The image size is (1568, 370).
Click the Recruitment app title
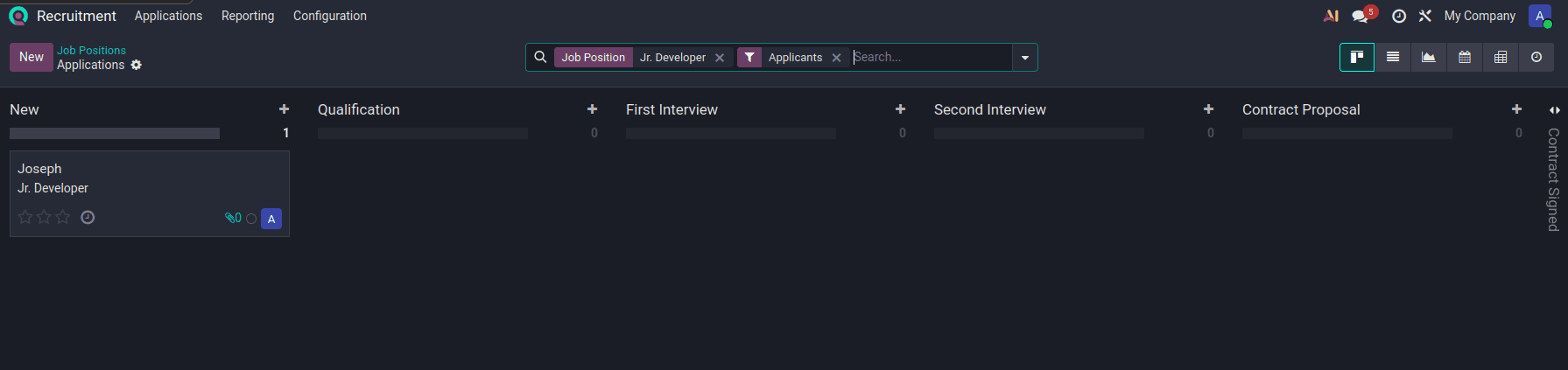tap(76, 16)
